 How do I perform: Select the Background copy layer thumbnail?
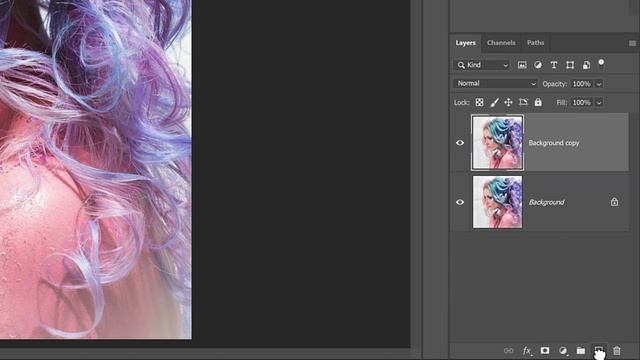[498, 142]
